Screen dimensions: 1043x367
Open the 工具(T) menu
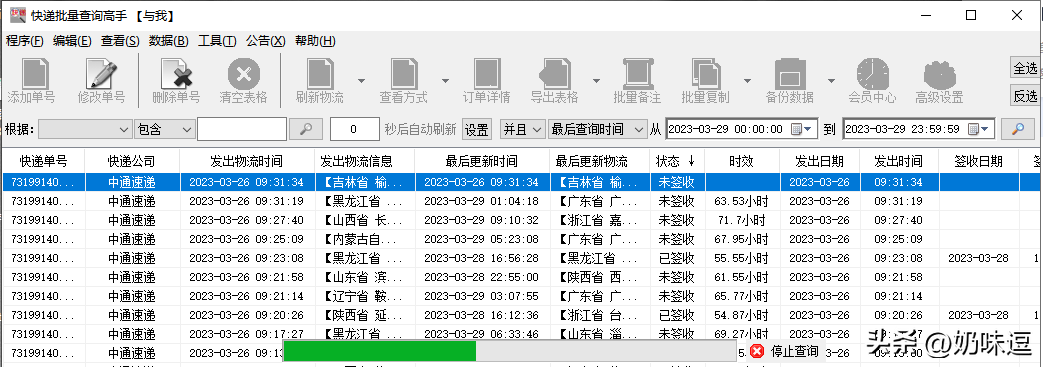coord(217,41)
